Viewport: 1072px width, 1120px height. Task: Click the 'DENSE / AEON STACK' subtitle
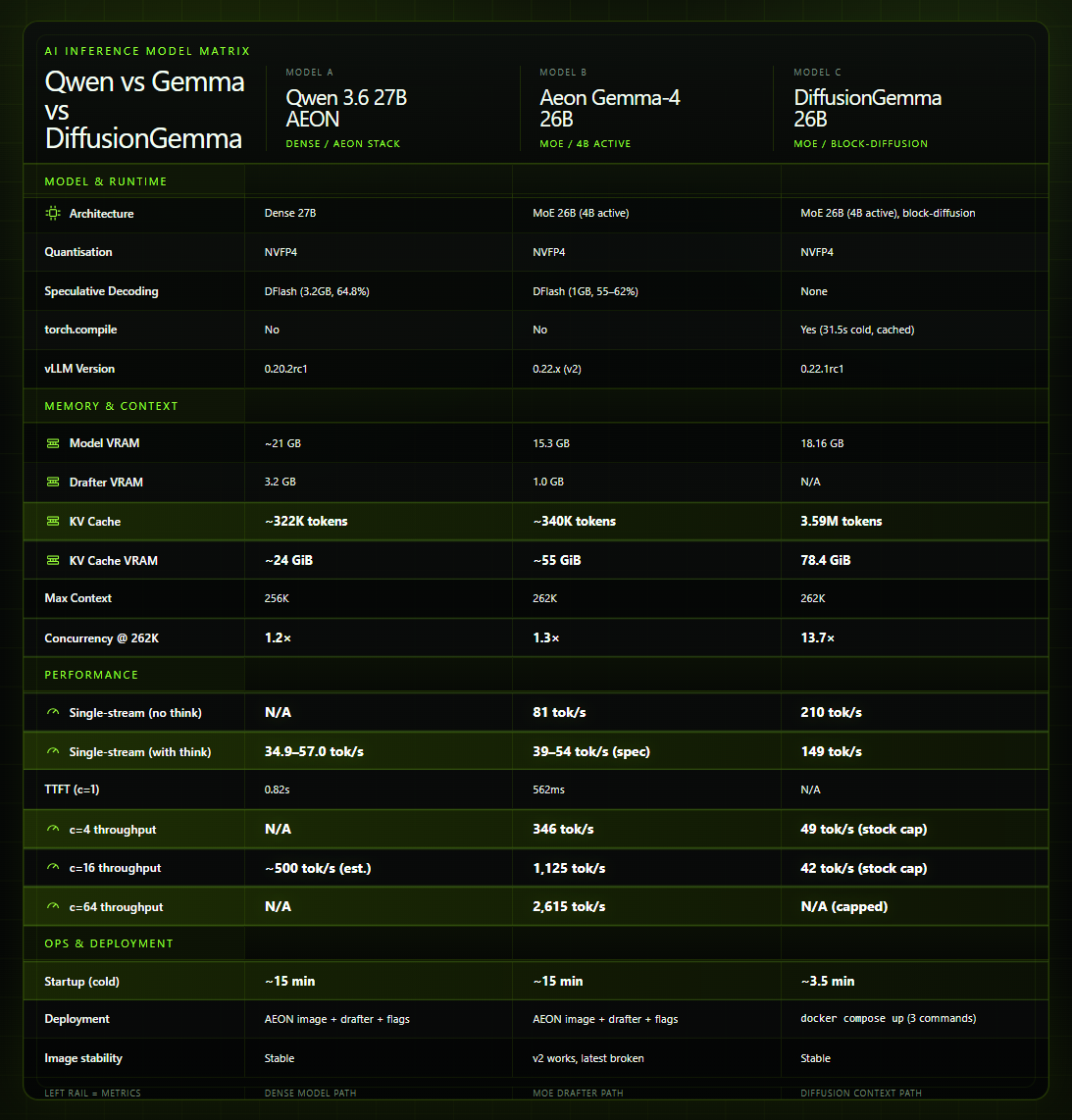(x=343, y=143)
